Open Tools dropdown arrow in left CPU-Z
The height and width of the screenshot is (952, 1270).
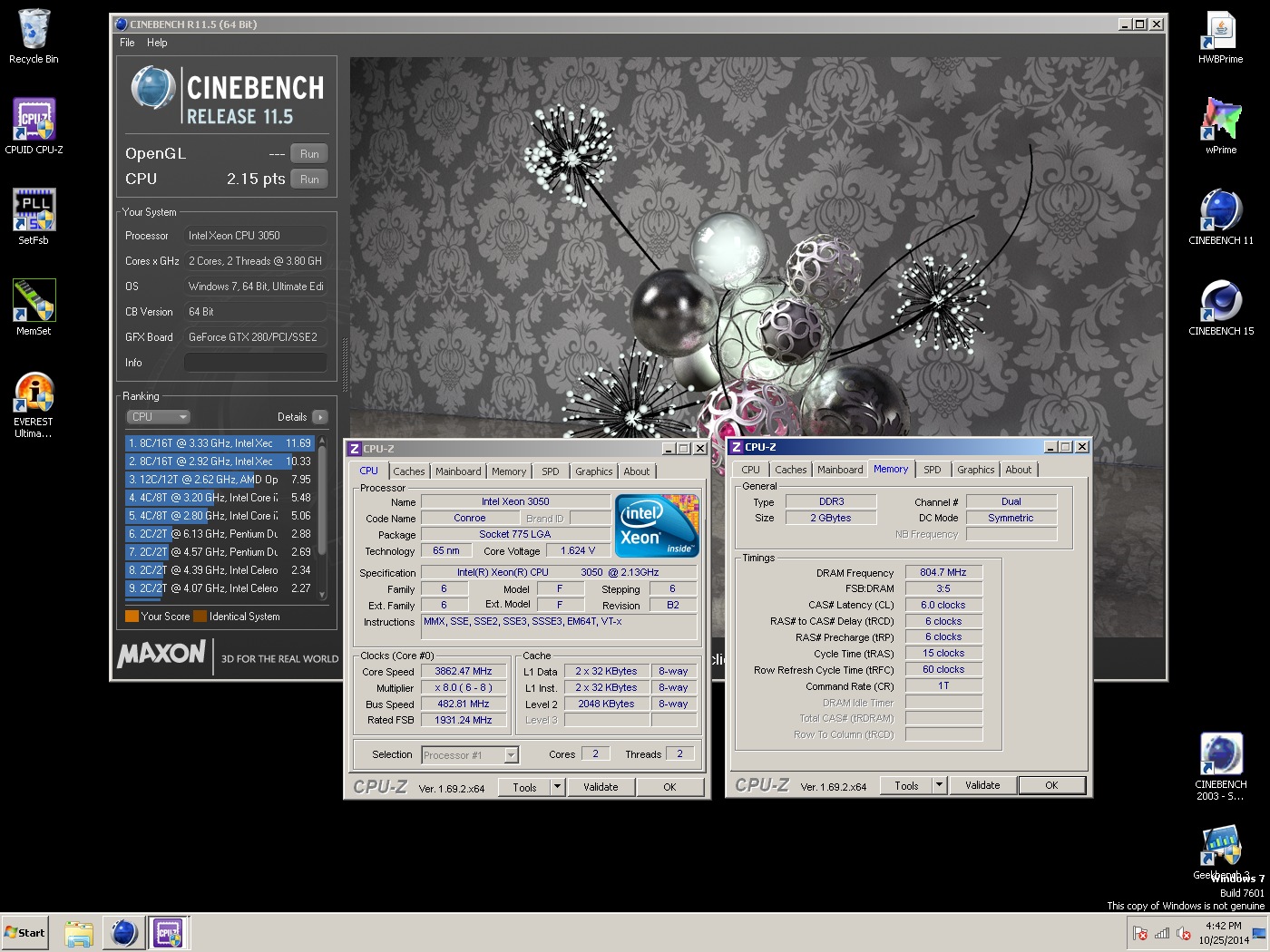(x=557, y=787)
